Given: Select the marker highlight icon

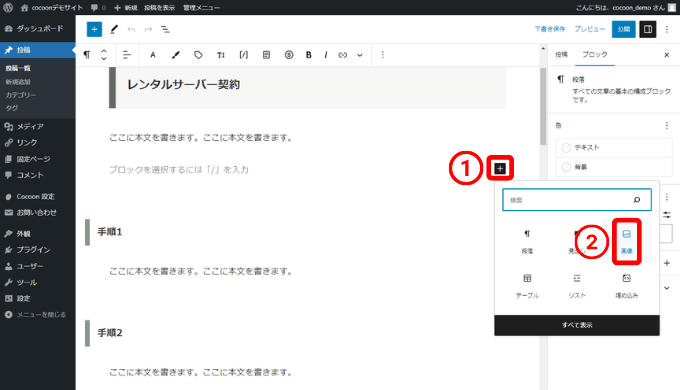Looking at the screenshot, I should point(176,55).
